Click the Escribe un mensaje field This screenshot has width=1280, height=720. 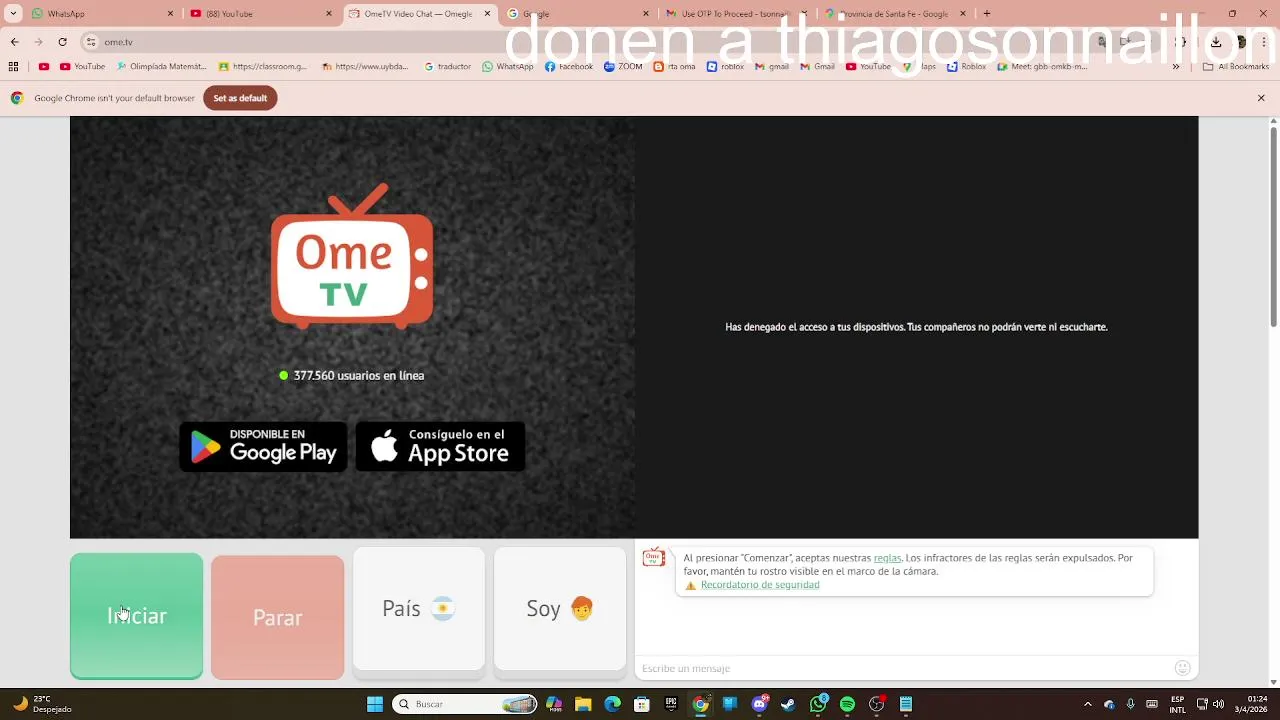pos(905,668)
